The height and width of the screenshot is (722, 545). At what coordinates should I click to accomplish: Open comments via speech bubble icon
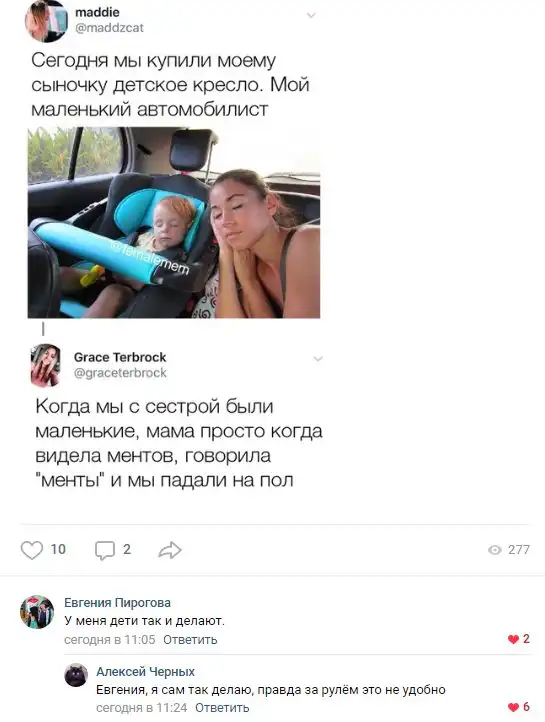[x=104, y=550]
